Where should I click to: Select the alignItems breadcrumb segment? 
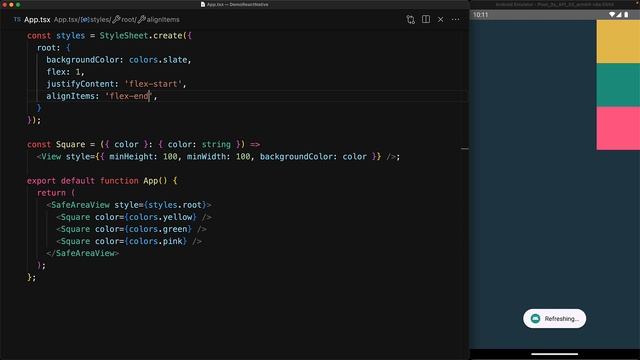(159, 20)
